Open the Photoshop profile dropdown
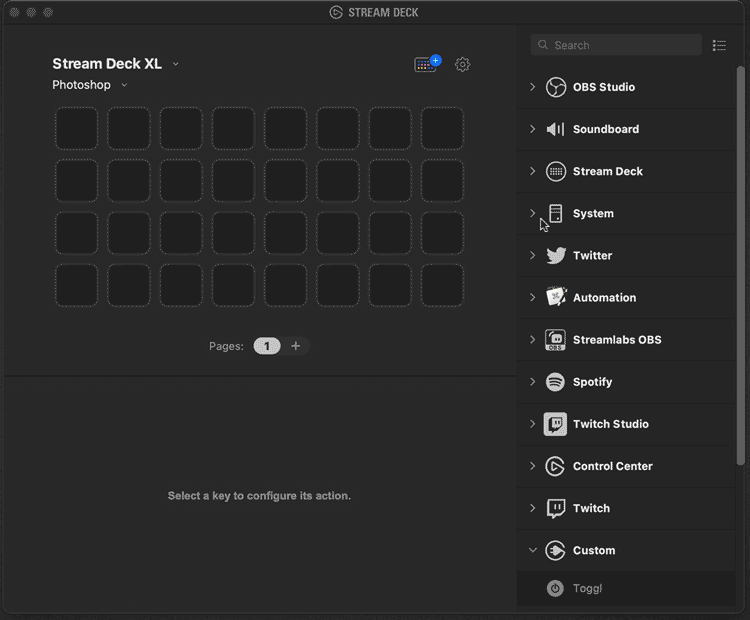 point(124,85)
